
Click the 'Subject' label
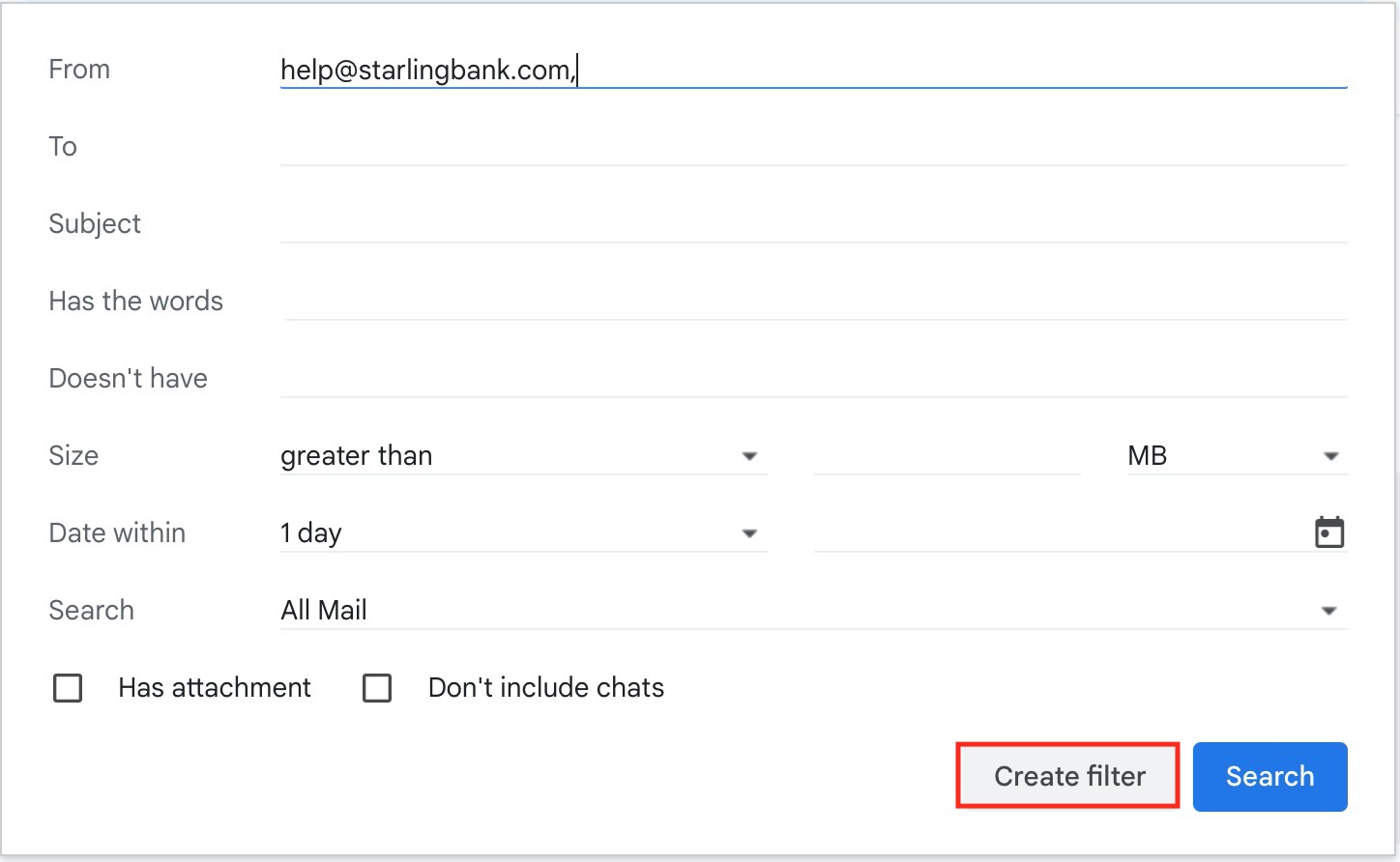(95, 224)
